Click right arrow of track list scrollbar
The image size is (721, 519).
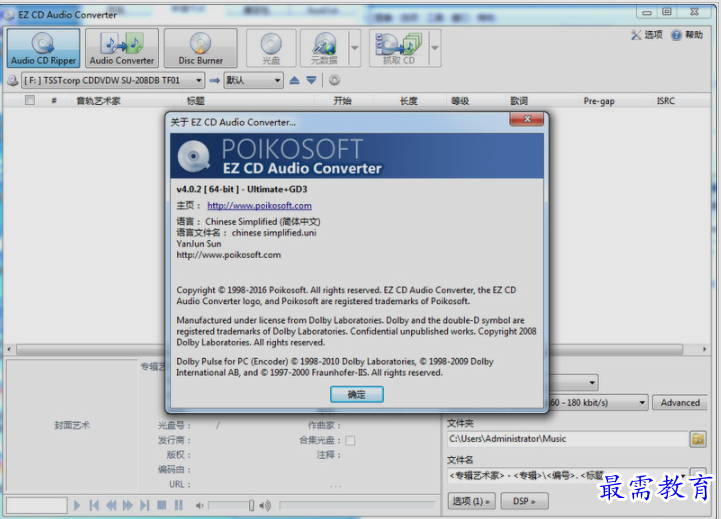pyautogui.click(x=704, y=349)
